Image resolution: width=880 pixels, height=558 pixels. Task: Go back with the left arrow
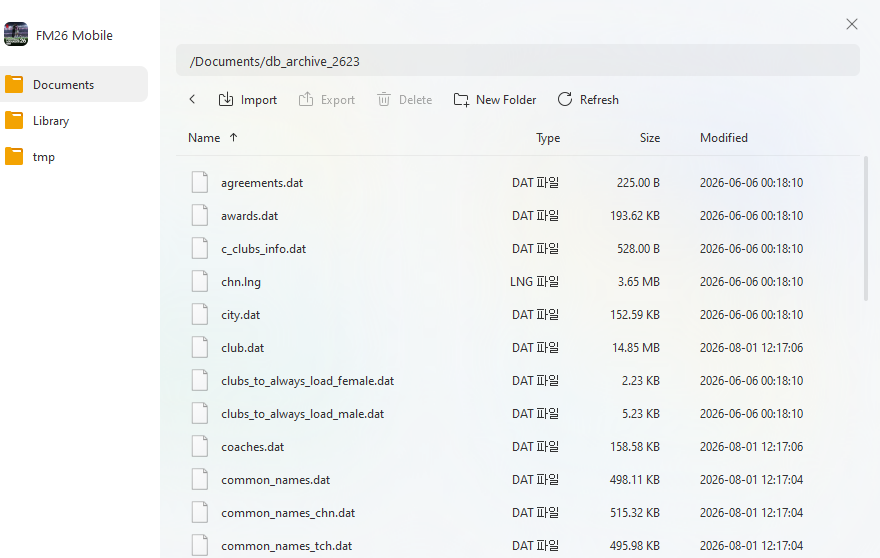pos(192,99)
